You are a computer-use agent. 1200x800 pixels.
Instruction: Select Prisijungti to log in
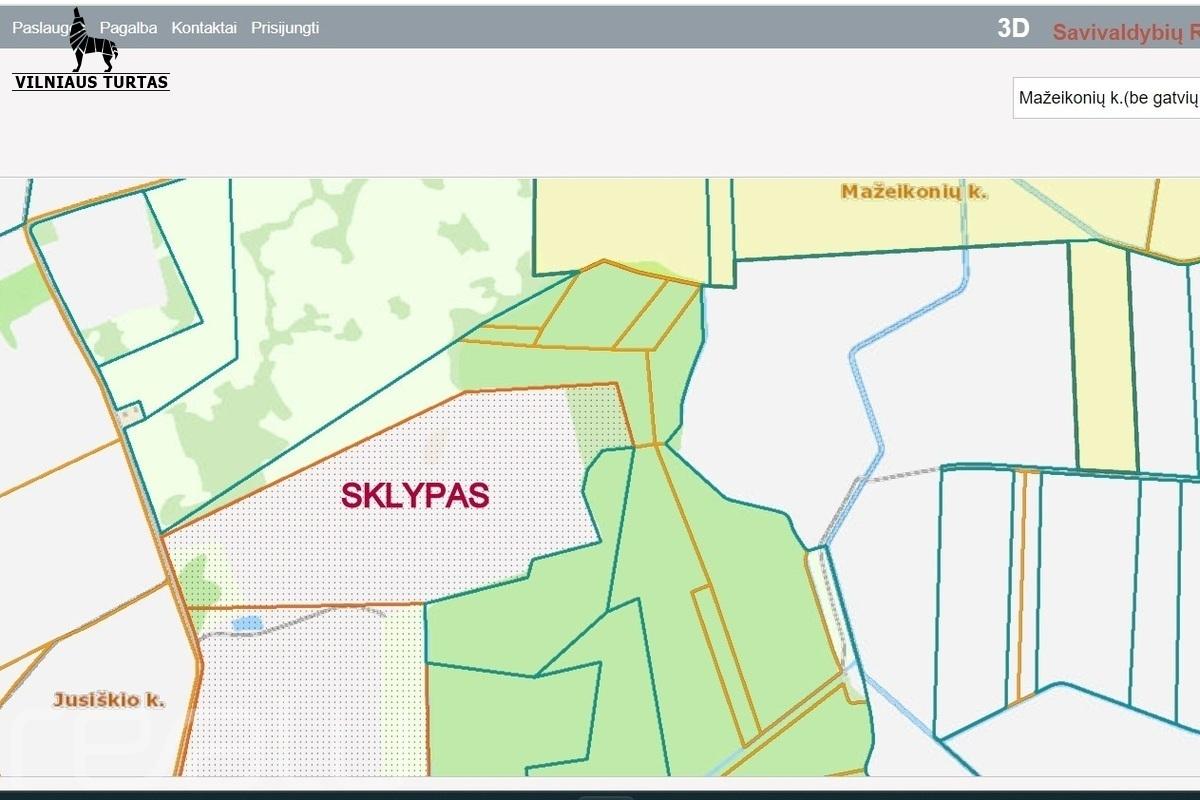(x=285, y=28)
